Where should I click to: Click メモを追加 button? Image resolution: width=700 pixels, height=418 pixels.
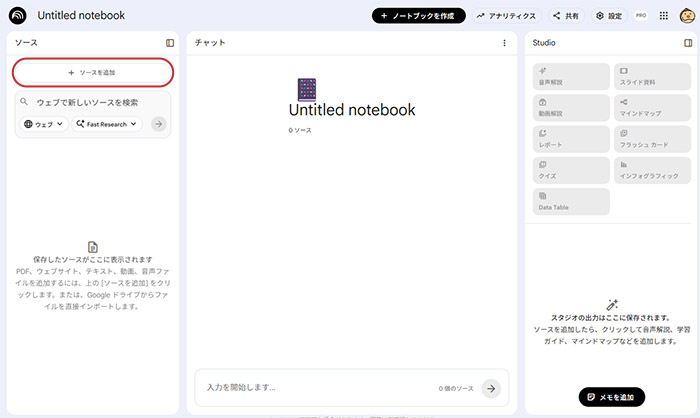(612, 397)
